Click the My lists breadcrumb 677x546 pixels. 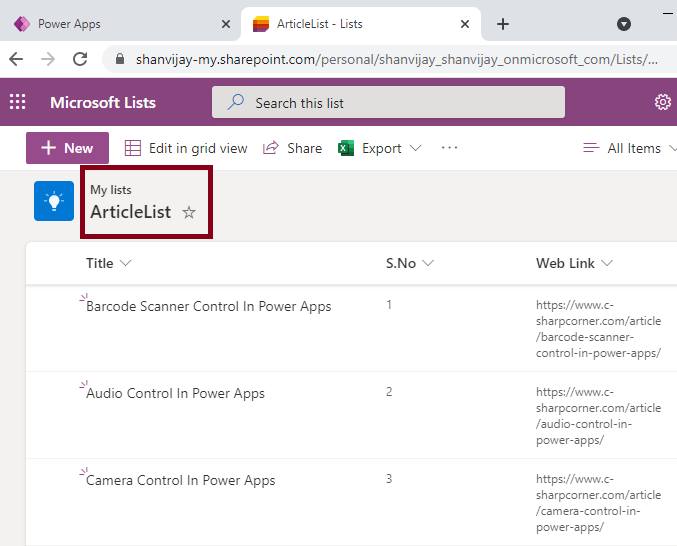click(x=111, y=190)
